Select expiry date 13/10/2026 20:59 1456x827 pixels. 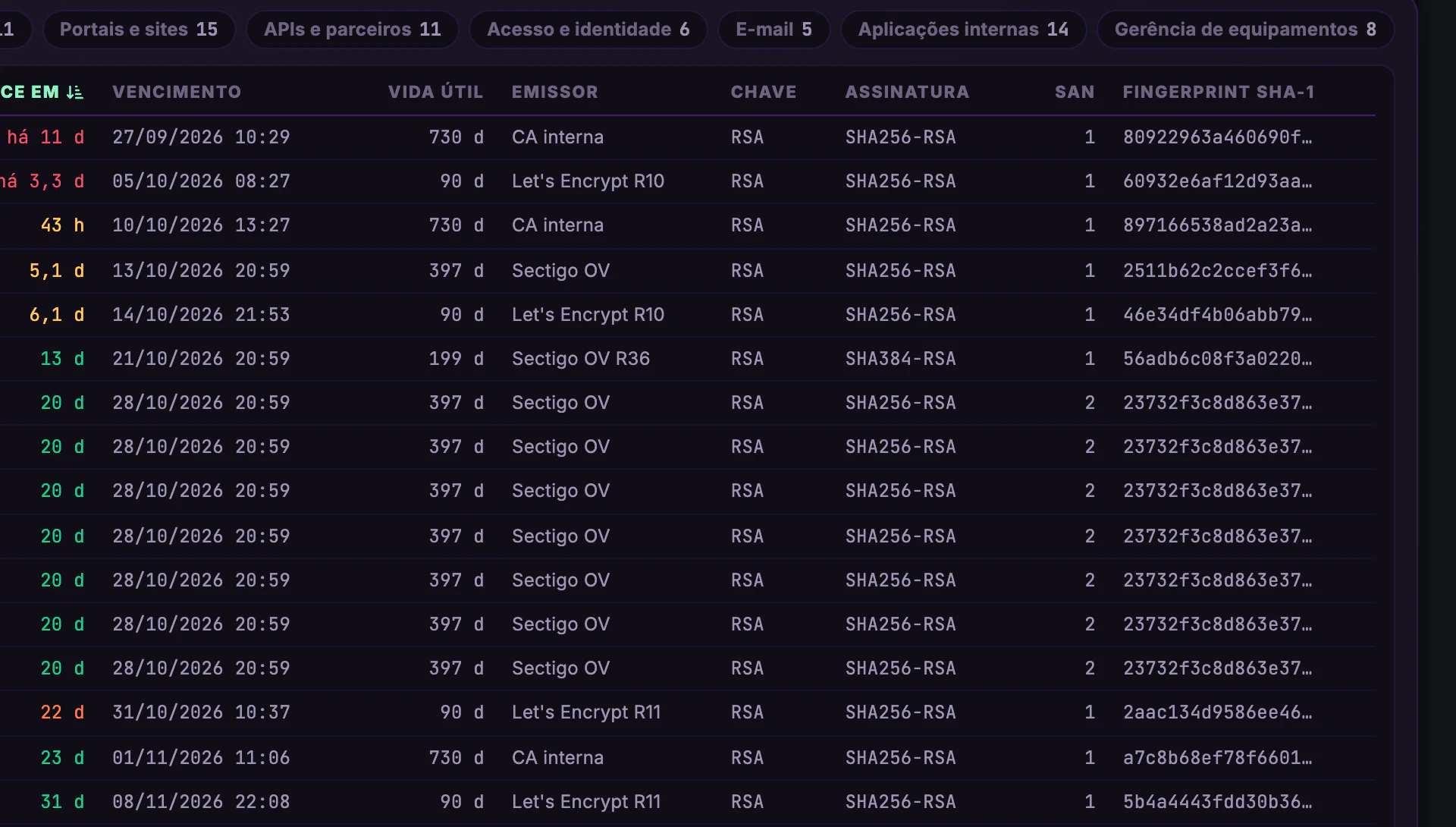(x=201, y=271)
